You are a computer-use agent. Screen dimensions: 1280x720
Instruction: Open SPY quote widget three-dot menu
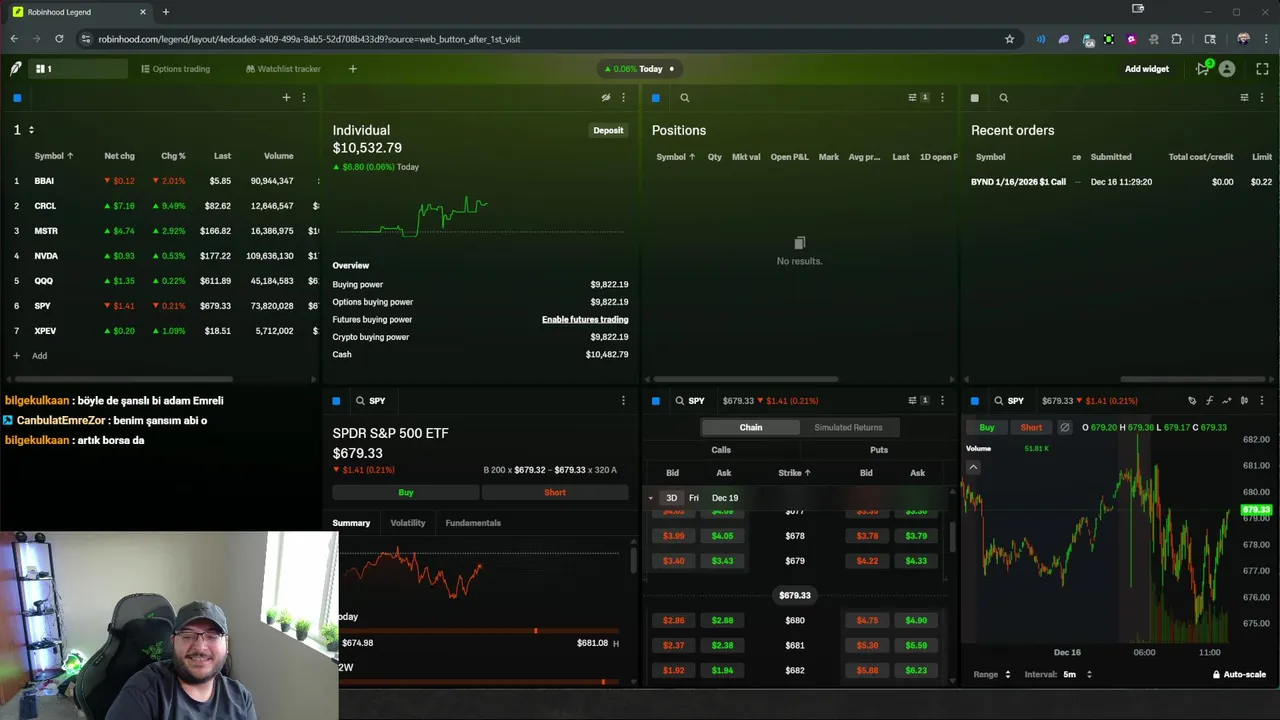point(623,401)
